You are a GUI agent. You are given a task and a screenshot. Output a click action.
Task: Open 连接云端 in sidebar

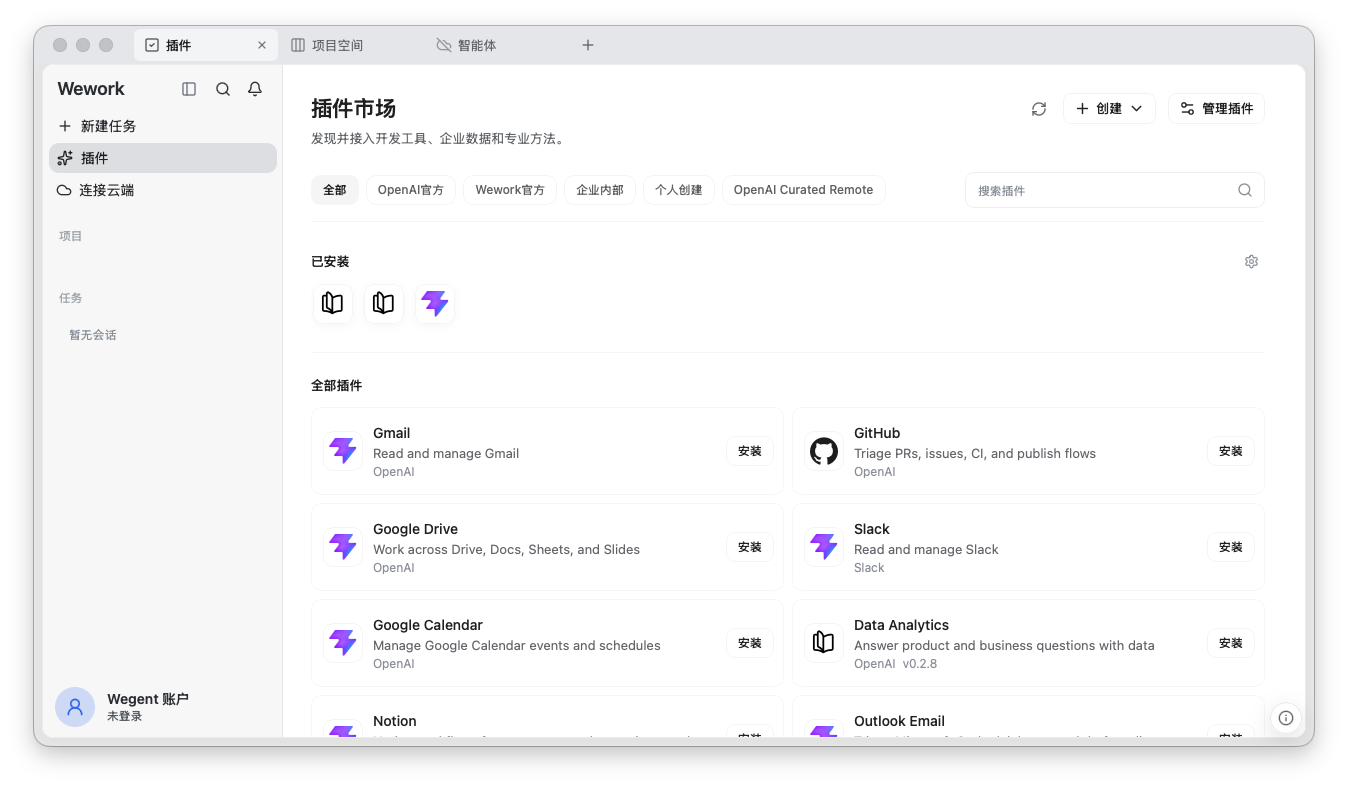tap(163, 190)
